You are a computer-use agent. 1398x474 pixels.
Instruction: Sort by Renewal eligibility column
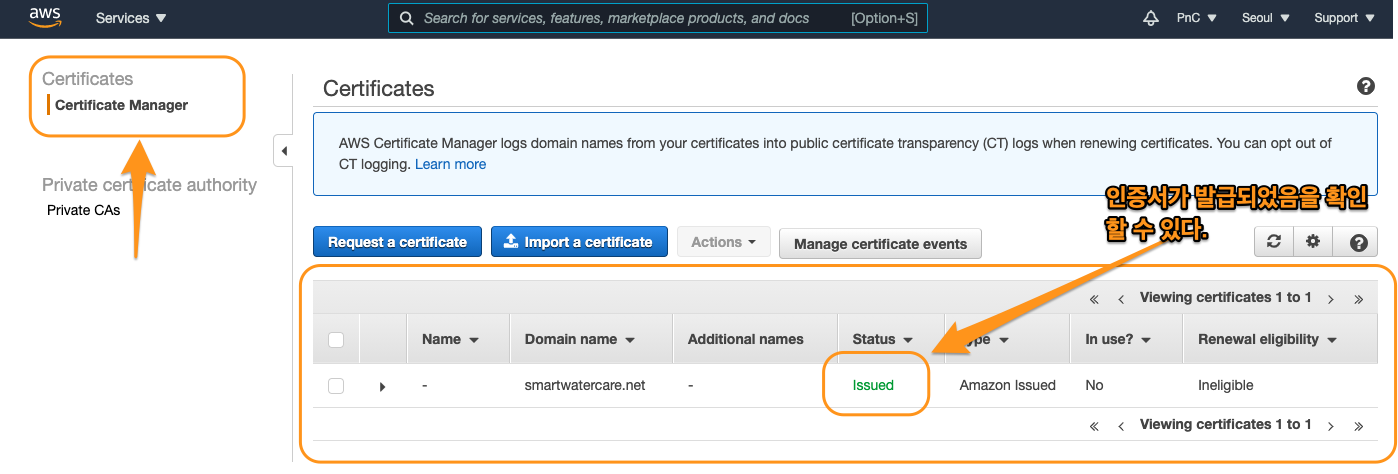1267,339
